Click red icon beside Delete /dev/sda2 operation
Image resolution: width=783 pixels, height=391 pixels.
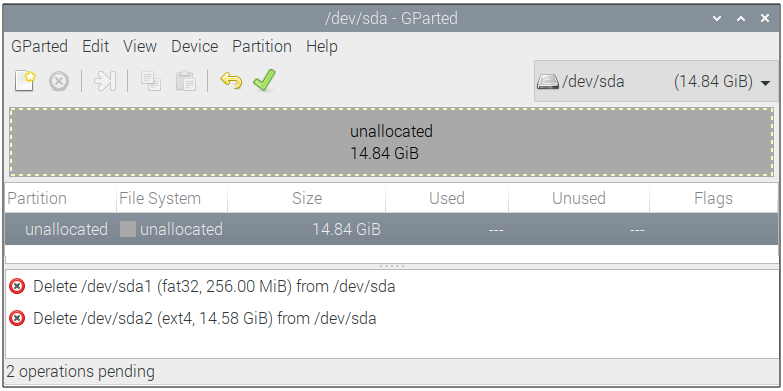click(17, 318)
